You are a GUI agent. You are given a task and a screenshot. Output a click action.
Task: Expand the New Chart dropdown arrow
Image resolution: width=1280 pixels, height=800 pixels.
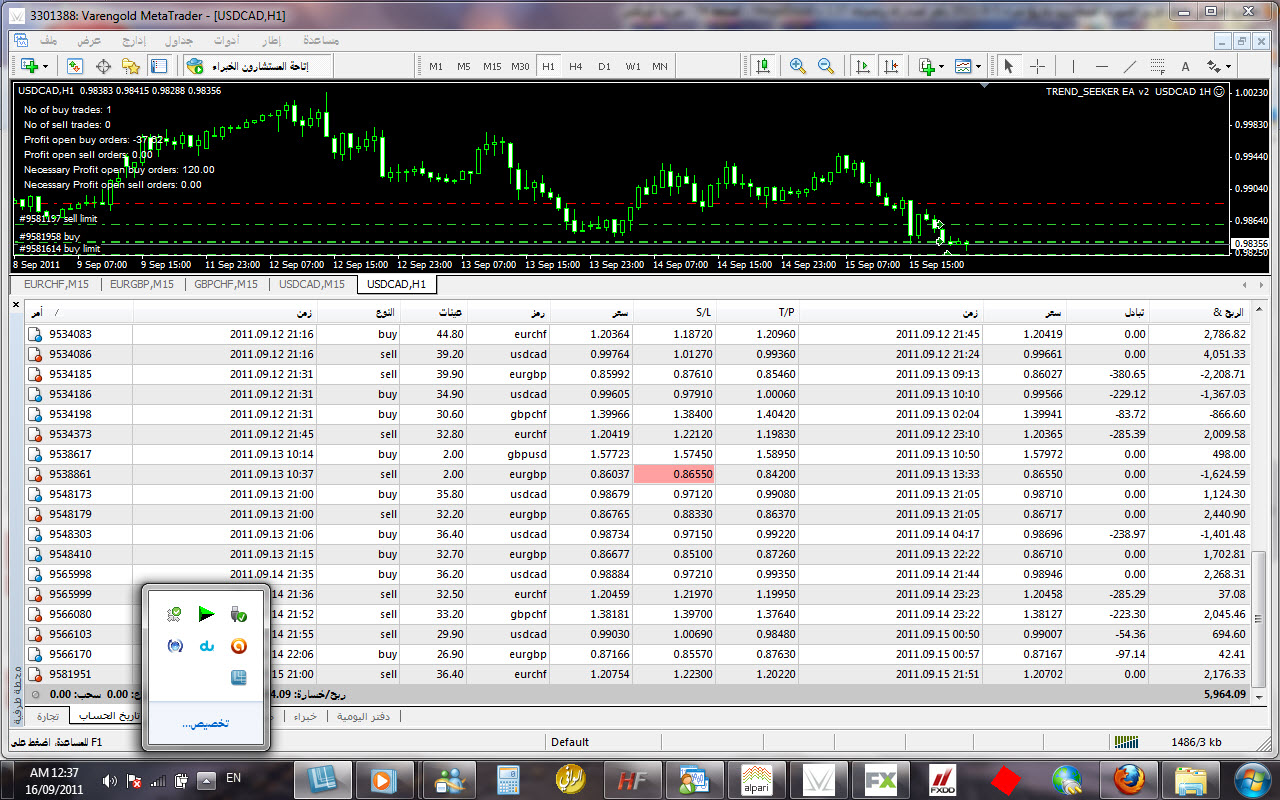pyautogui.click(x=46, y=66)
